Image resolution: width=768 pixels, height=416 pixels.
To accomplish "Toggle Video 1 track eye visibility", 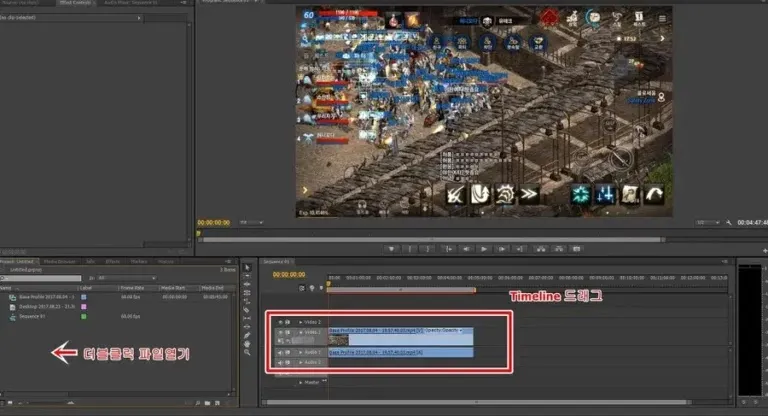I will [x=281, y=333].
